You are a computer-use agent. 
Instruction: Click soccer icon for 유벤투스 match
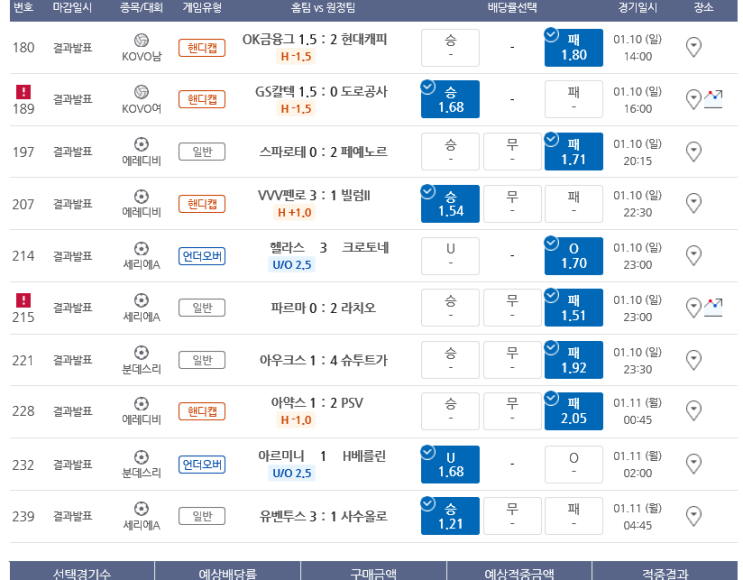(x=141, y=508)
